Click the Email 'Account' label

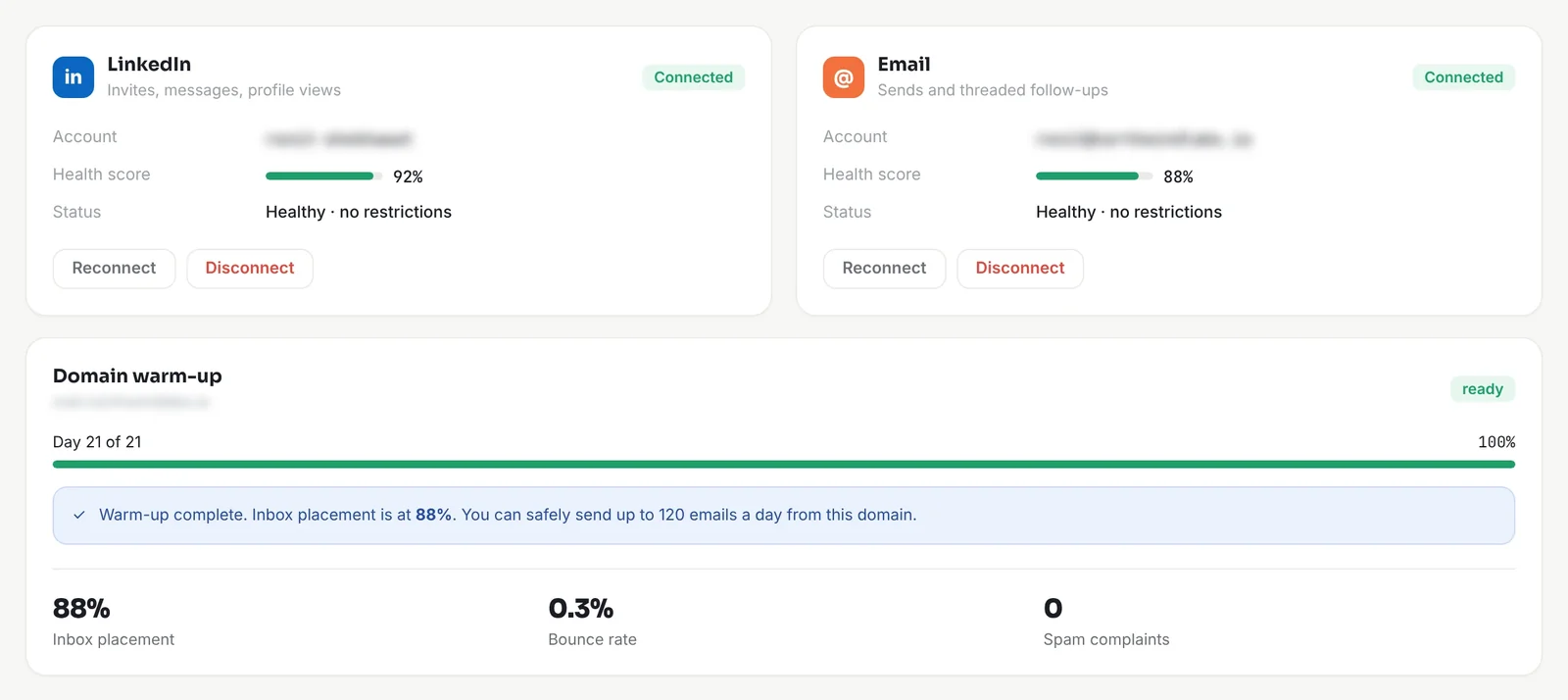856,137
